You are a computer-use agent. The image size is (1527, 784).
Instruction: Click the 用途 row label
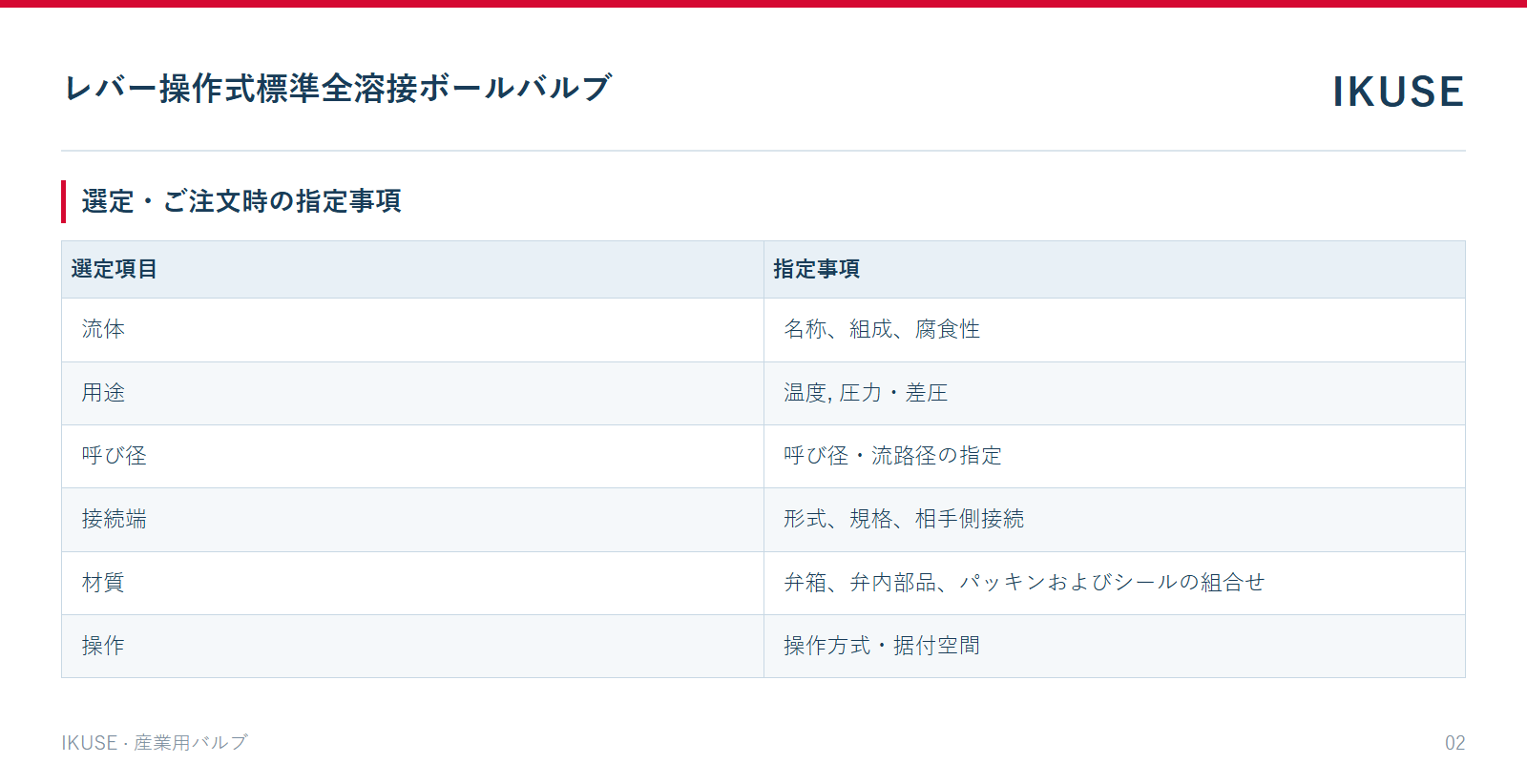click(103, 393)
